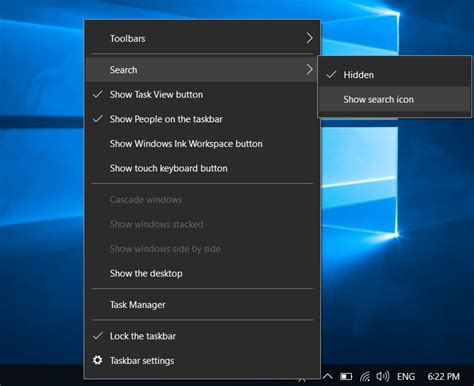Click the Search submenu chevron arrow

click(309, 69)
